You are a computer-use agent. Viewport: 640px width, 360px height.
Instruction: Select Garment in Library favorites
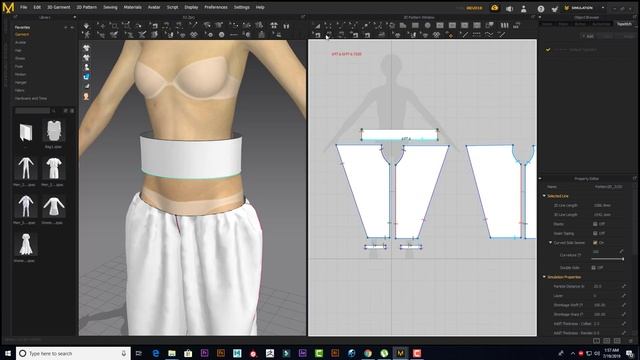pos(22,35)
